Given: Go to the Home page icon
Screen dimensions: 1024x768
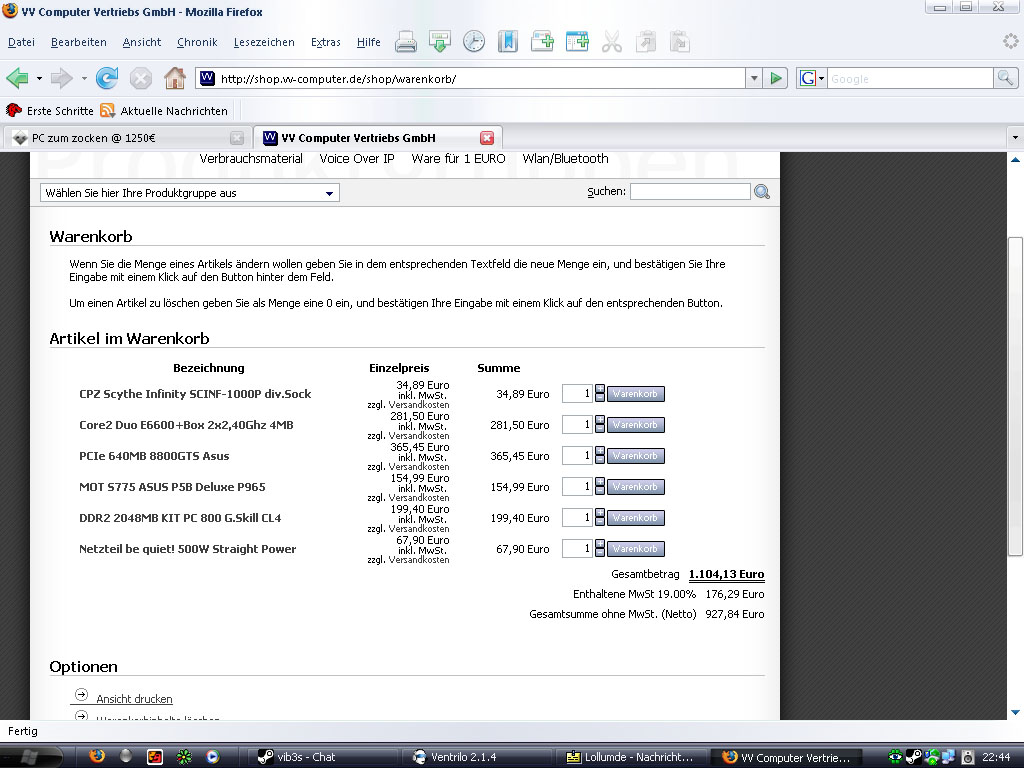Looking at the screenshot, I should (174, 78).
